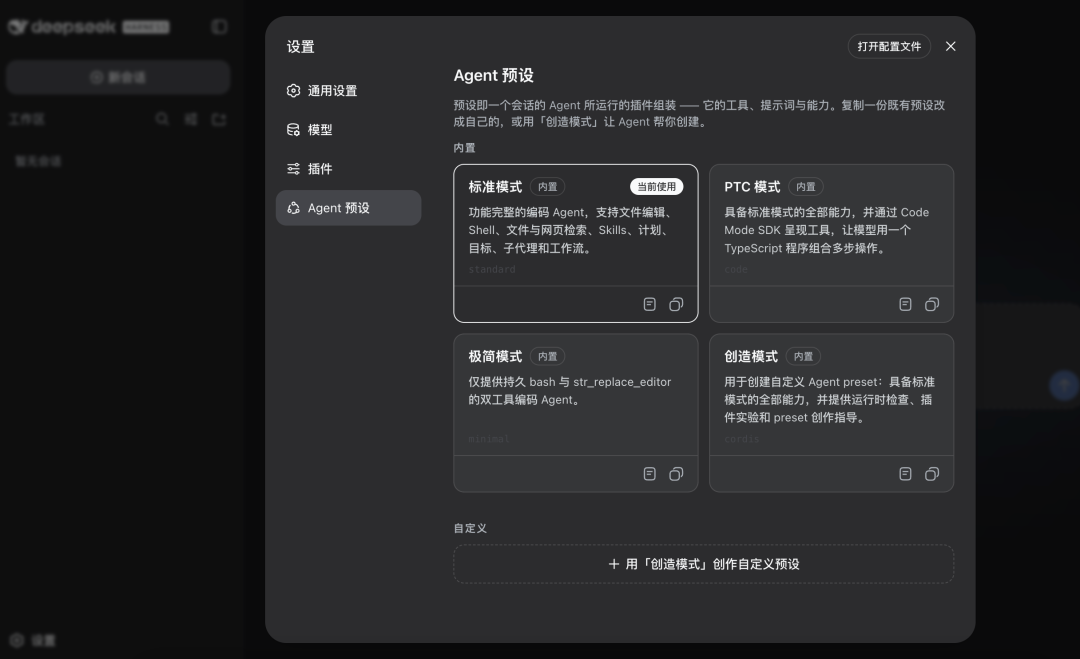Open 通用设置 in the settings sidebar

[348, 91]
